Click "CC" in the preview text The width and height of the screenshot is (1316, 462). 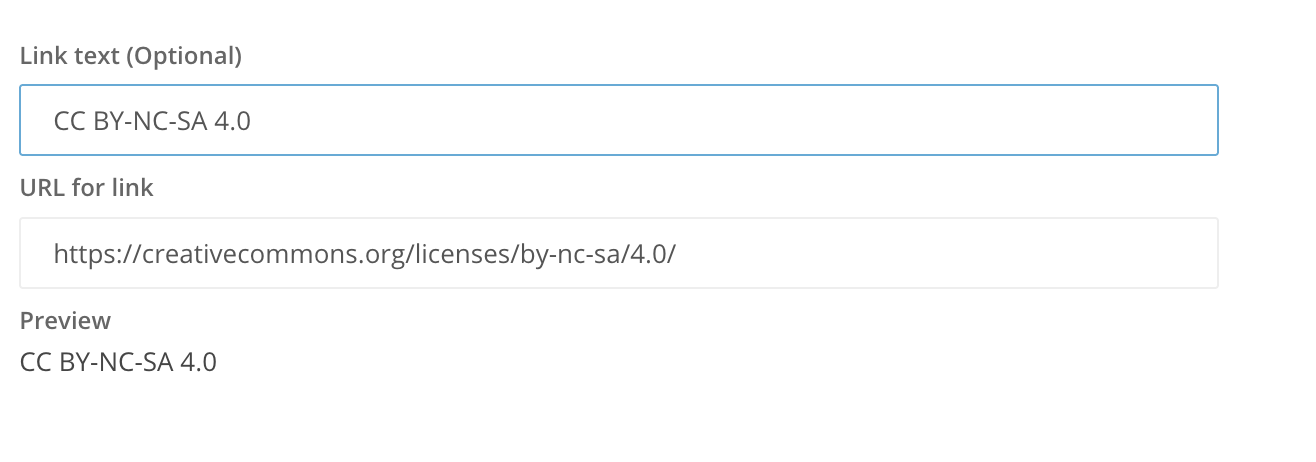tap(35, 361)
